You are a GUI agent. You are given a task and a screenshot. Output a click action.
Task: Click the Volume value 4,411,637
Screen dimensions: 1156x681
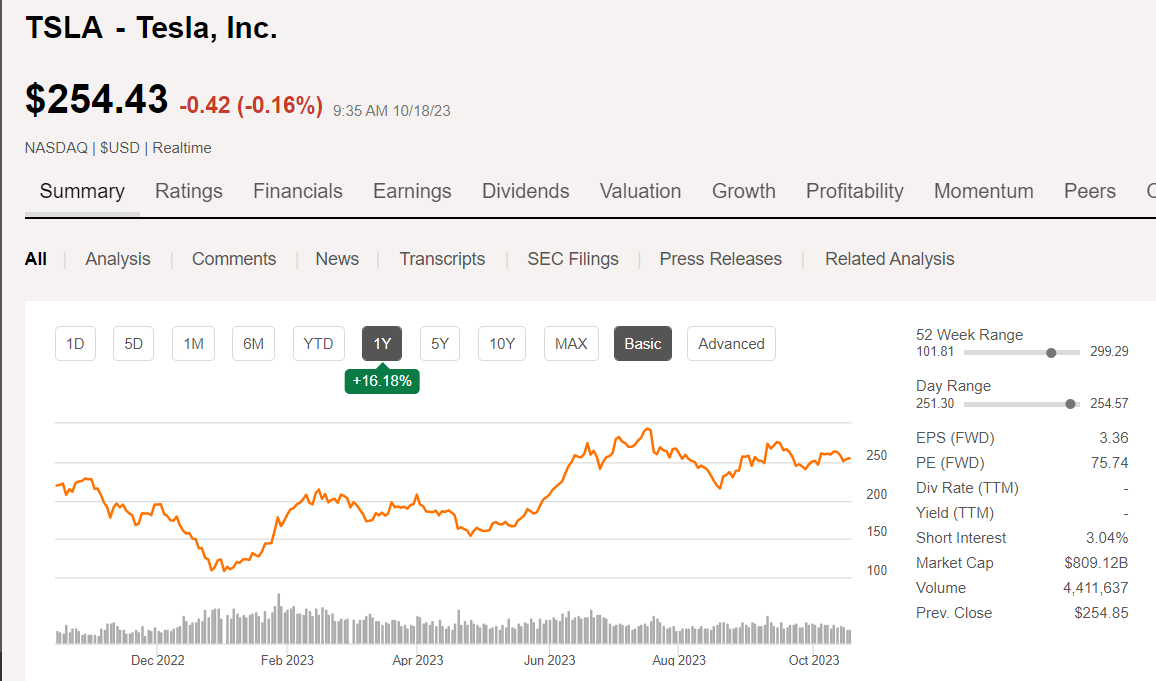point(1096,588)
